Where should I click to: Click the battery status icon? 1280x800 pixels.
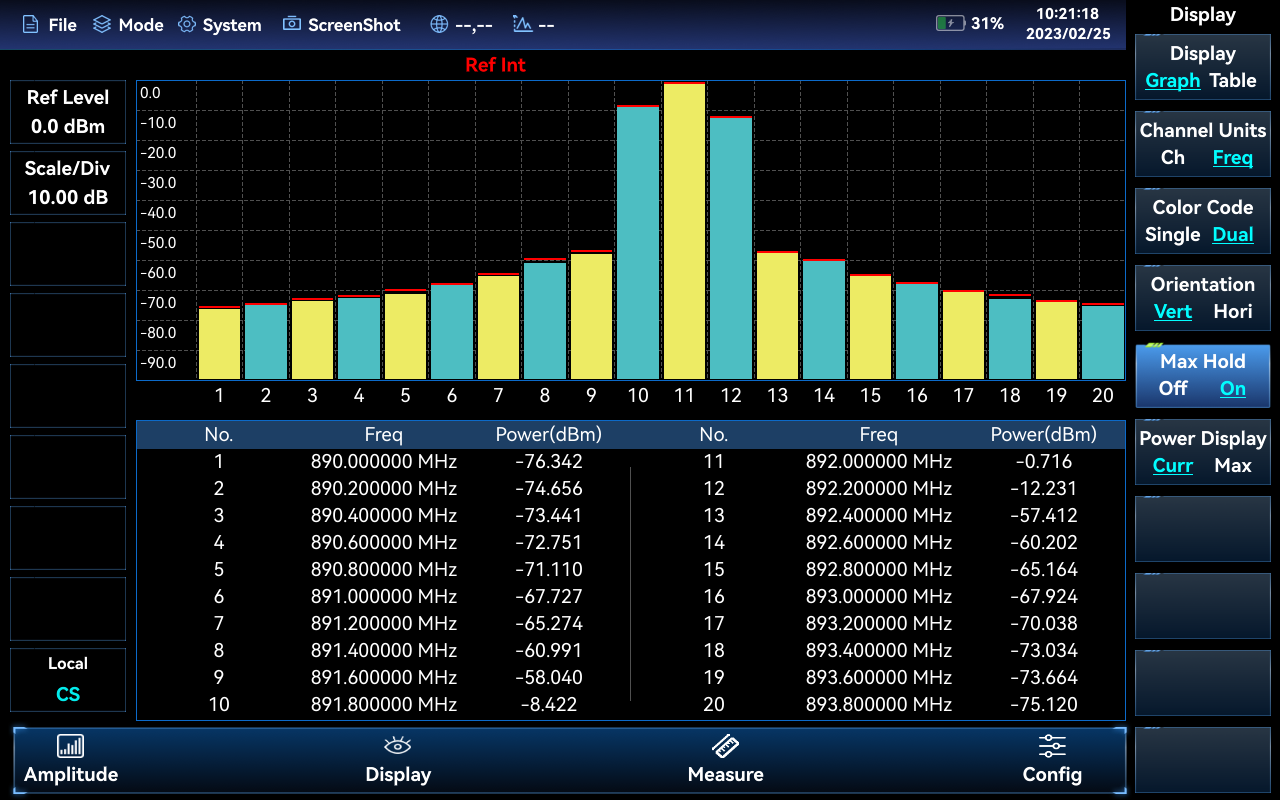[949, 23]
